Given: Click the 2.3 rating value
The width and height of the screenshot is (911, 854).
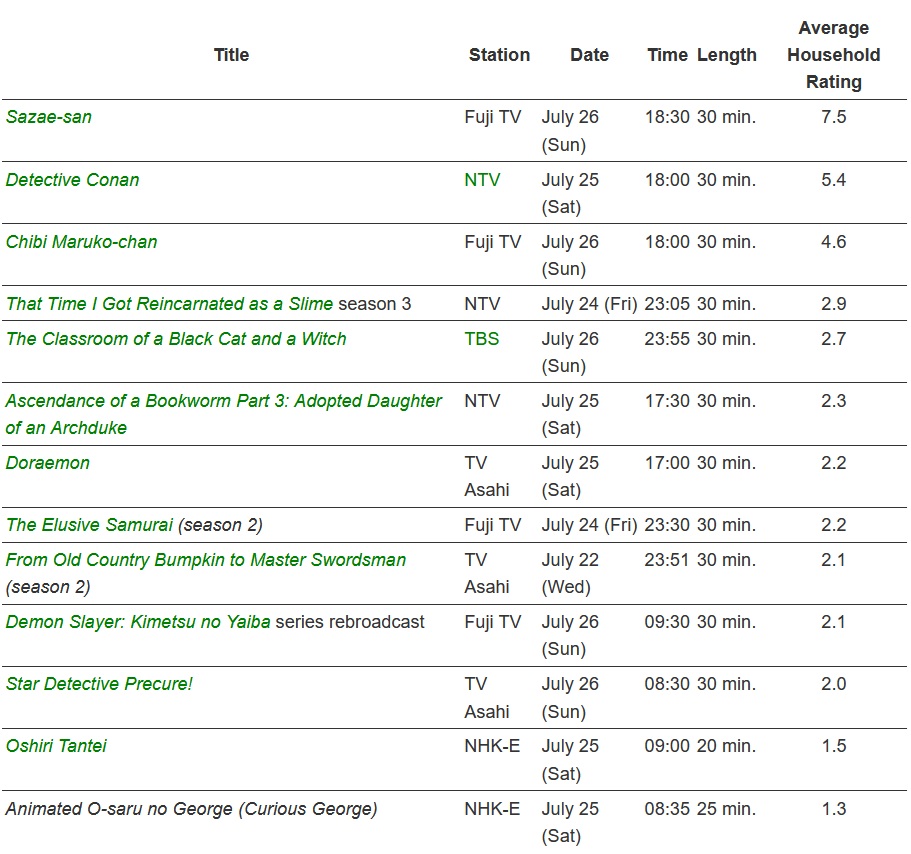Looking at the screenshot, I should 834,401.
